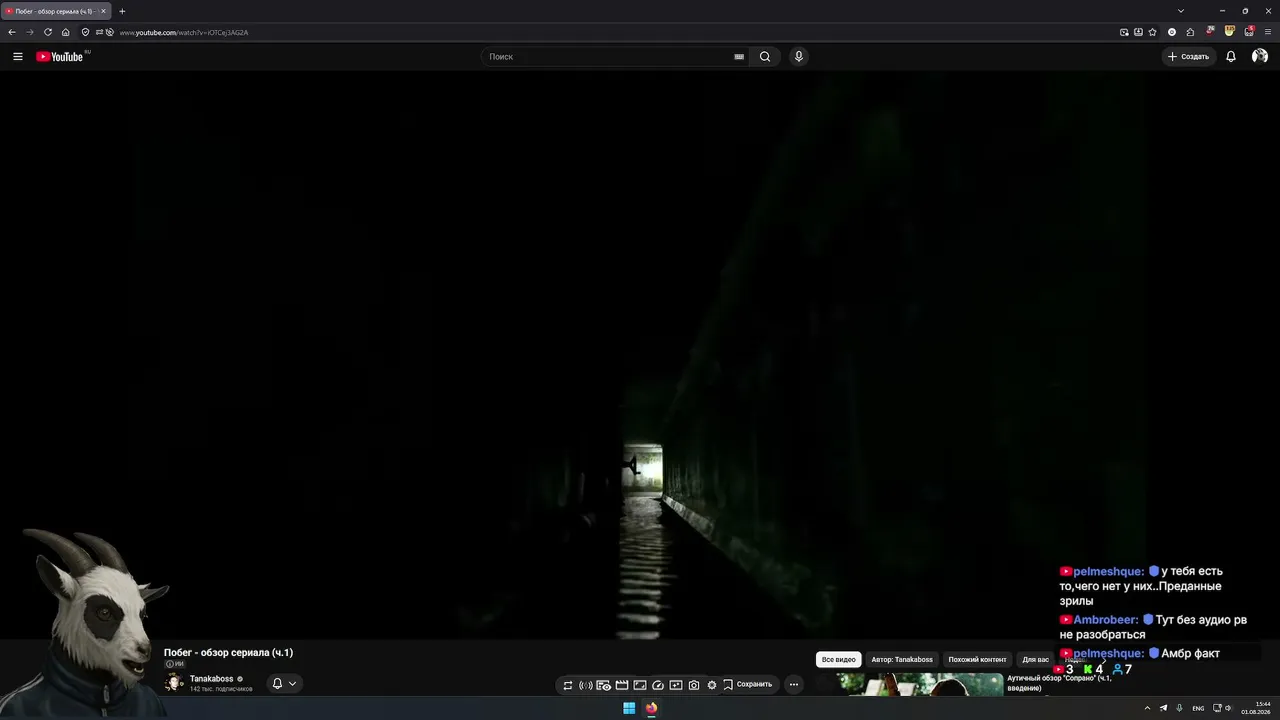Select the Все видео filter chip
The image size is (1280, 720).
[839, 660]
